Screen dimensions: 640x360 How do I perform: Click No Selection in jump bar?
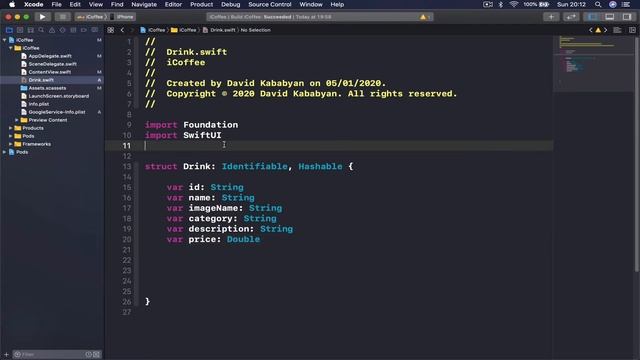[x=256, y=30]
